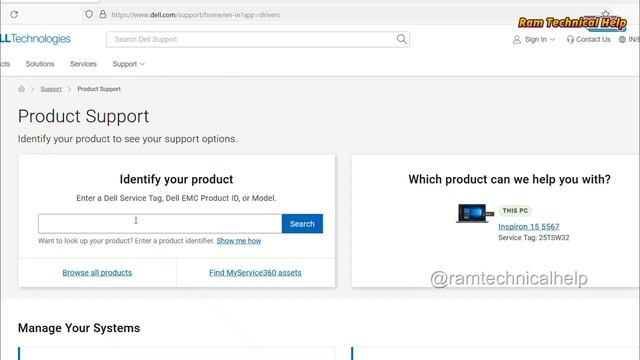Open the Inspiron 15 5567 link

[529, 227]
